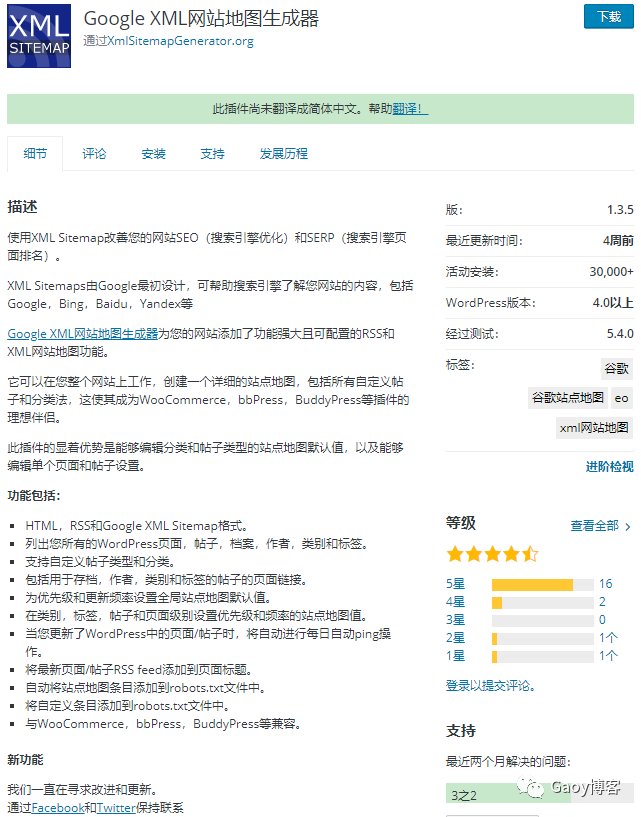Open the 1星 reviews link

(x=455, y=656)
